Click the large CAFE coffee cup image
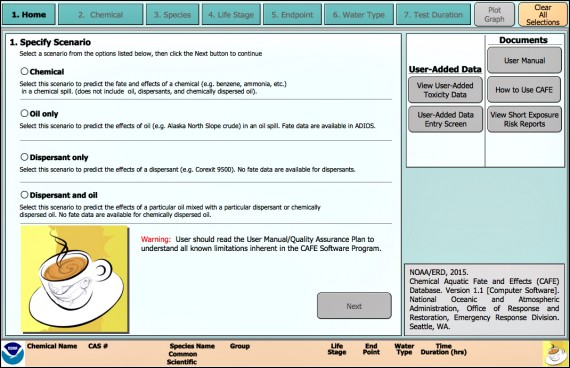The height and width of the screenshot is (368, 570). point(75,279)
